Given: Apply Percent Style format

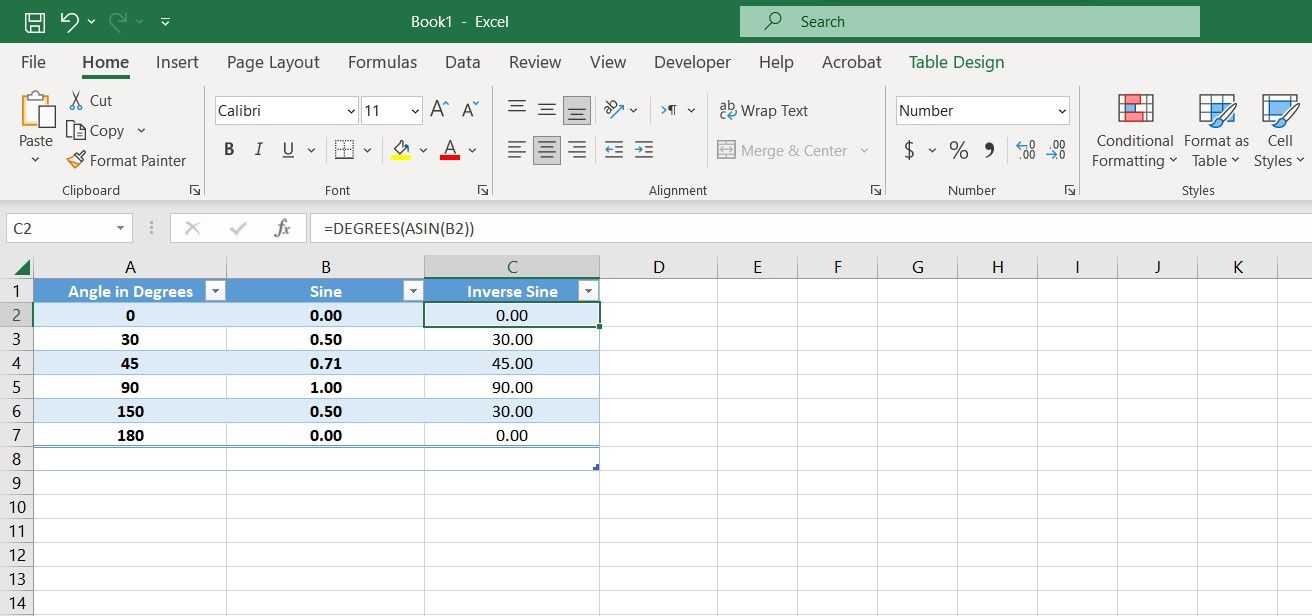Looking at the screenshot, I should [x=959, y=150].
